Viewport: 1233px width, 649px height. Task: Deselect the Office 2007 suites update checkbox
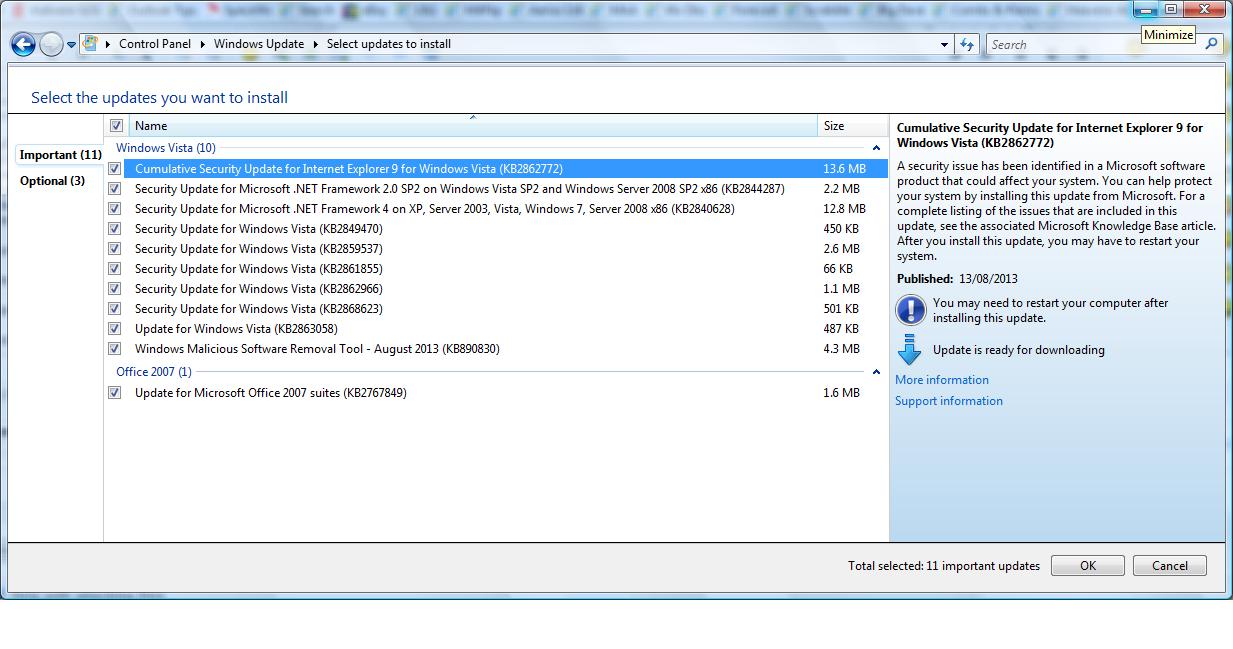point(114,393)
